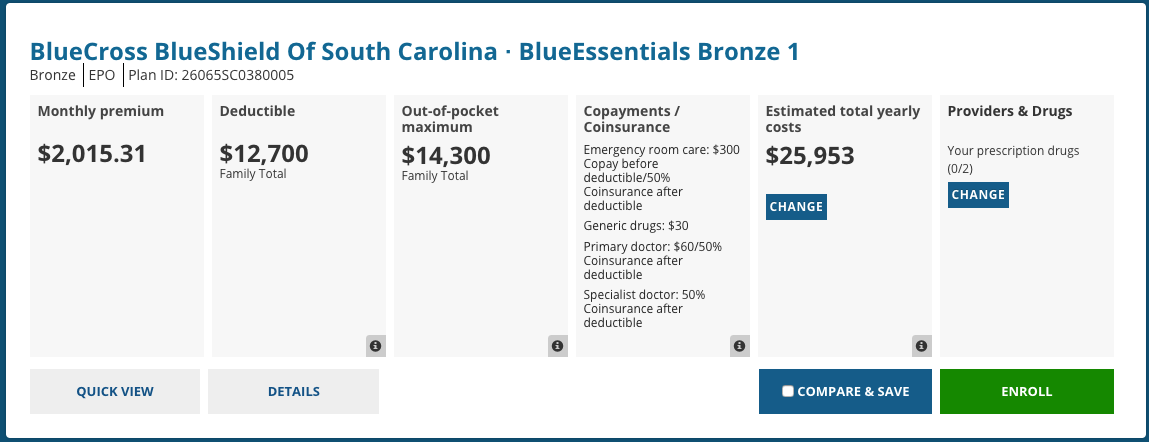The height and width of the screenshot is (442, 1149).
Task: Click the $14,300 out-of-pocket maximum amount
Action: [x=446, y=156]
